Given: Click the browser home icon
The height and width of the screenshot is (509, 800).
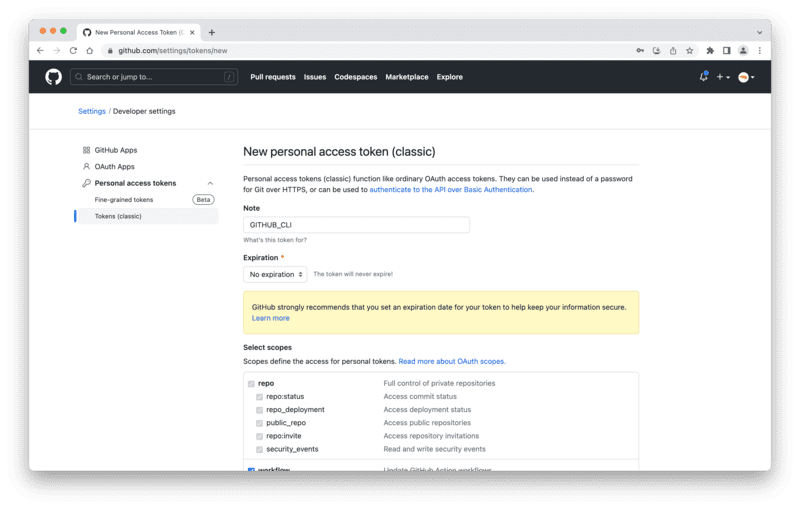Looking at the screenshot, I should coord(90,50).
